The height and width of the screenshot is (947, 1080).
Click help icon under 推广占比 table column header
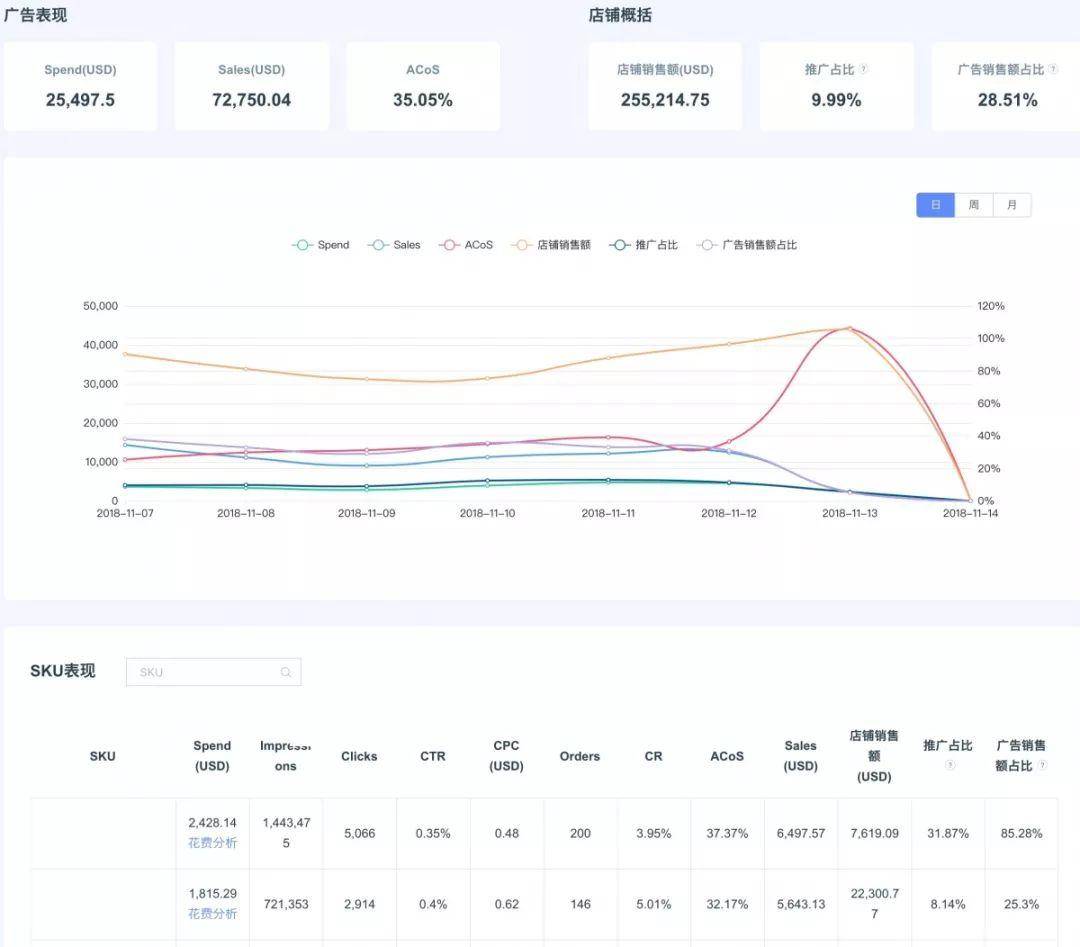click(x=949, y=764)
